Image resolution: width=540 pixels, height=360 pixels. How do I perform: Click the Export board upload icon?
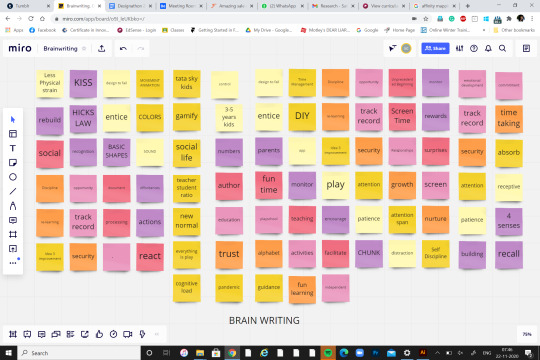point(102,49)
